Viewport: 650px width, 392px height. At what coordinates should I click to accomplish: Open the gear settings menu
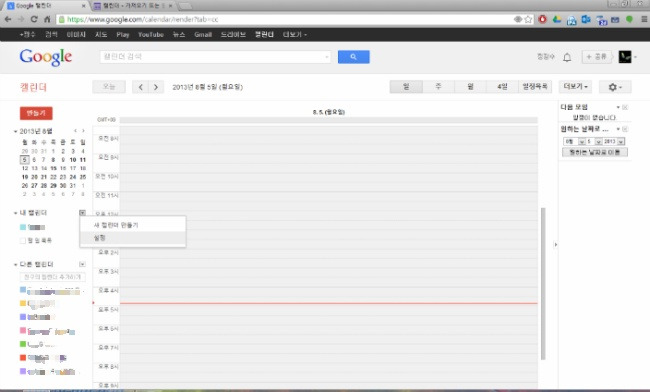pos(615,87)
